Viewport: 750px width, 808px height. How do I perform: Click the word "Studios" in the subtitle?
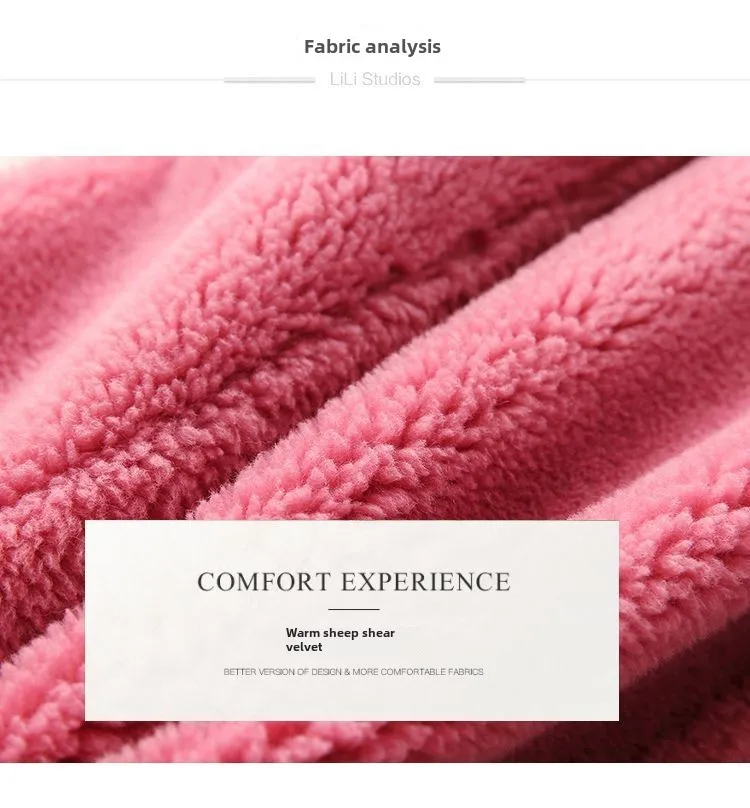pos(391,79)
